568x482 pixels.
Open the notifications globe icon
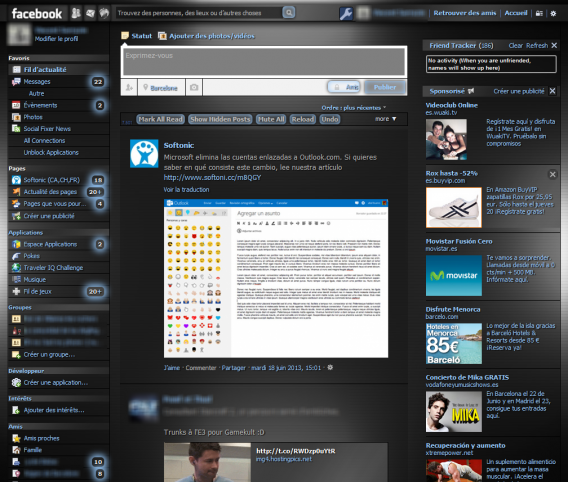pyautogui.click(x=104, y=13)
